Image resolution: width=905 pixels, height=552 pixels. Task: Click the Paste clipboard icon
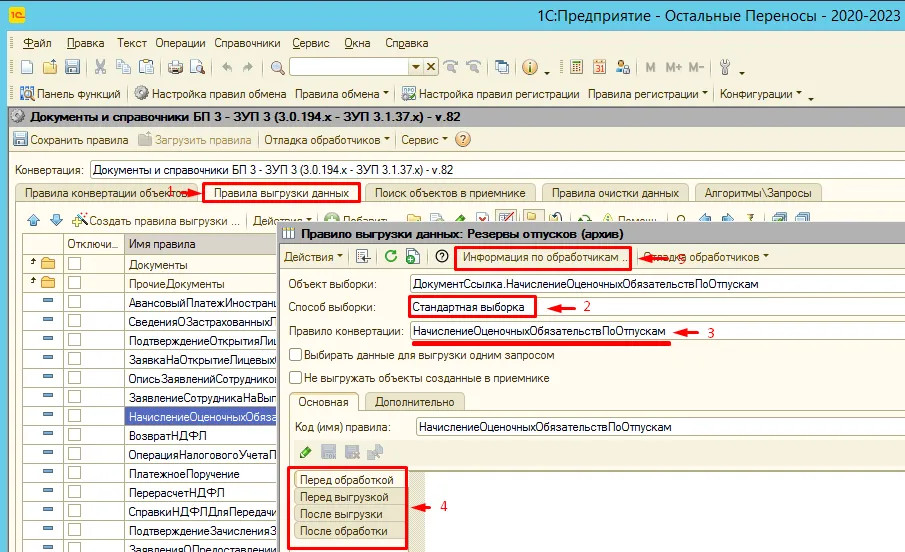(146, 68)
